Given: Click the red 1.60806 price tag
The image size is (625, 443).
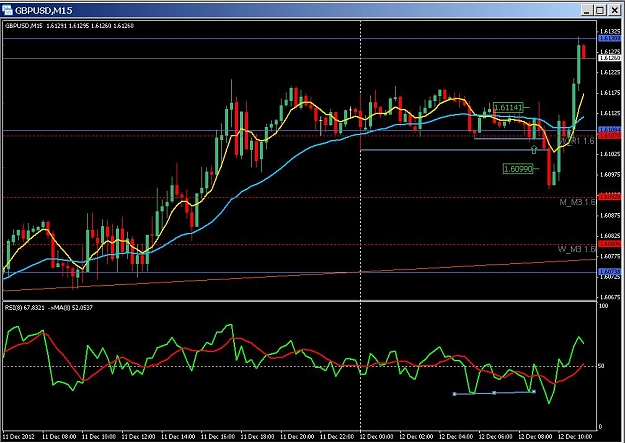Looking at the screenshot, I should tap(609, 244).
